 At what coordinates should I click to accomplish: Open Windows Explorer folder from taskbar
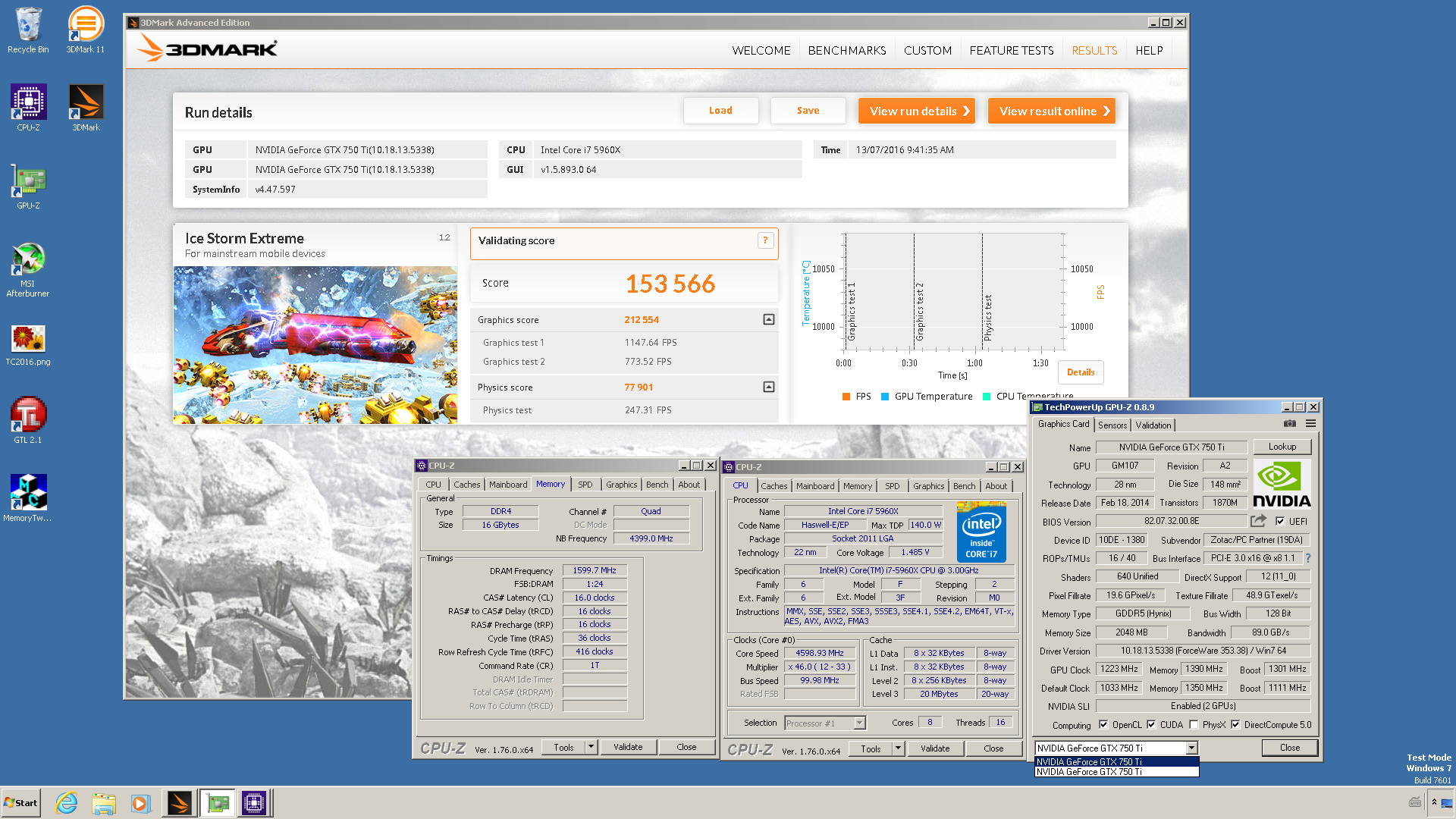click(x=104, y=803)
